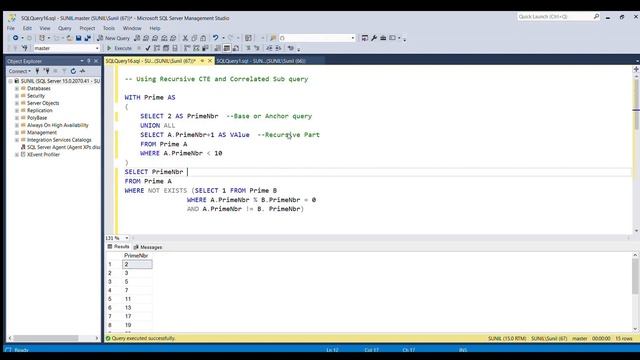Click the Cut scissors icon
Image resolution: width=640 pixels, height=360 pixels.
tap(185, 38)
